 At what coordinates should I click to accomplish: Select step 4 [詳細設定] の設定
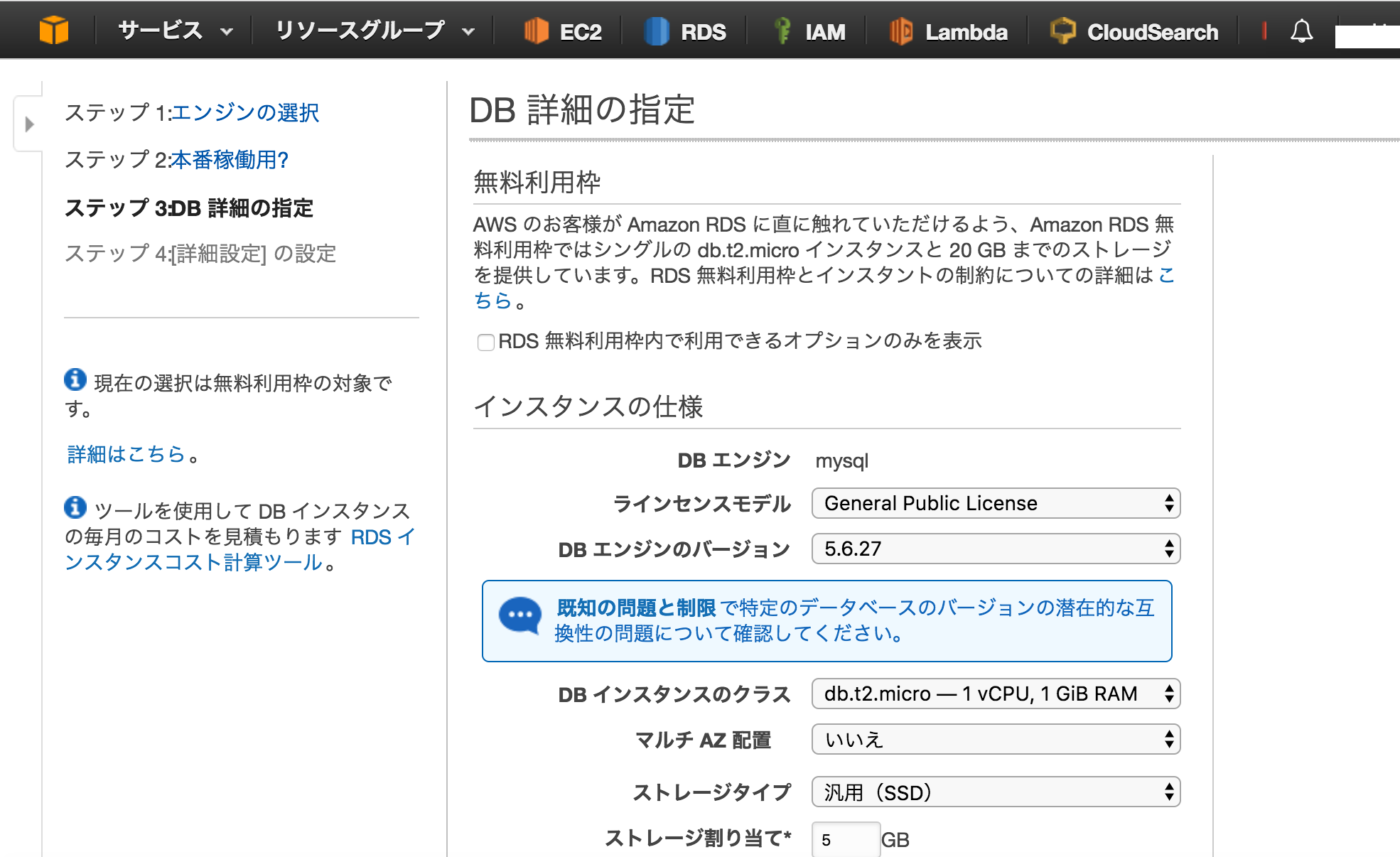(x=200, y=254)
